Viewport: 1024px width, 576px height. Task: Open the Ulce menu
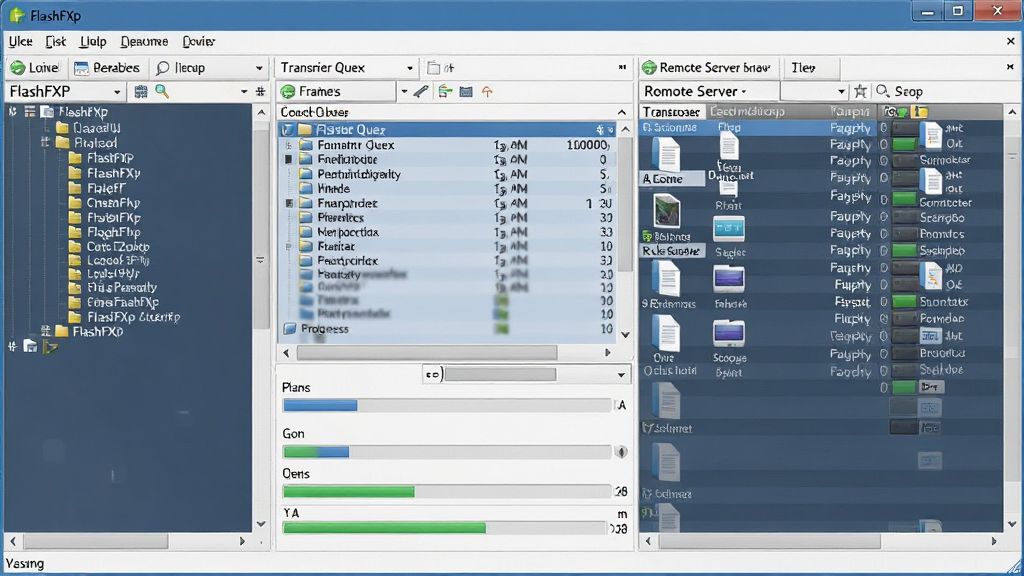click(20, 41)
